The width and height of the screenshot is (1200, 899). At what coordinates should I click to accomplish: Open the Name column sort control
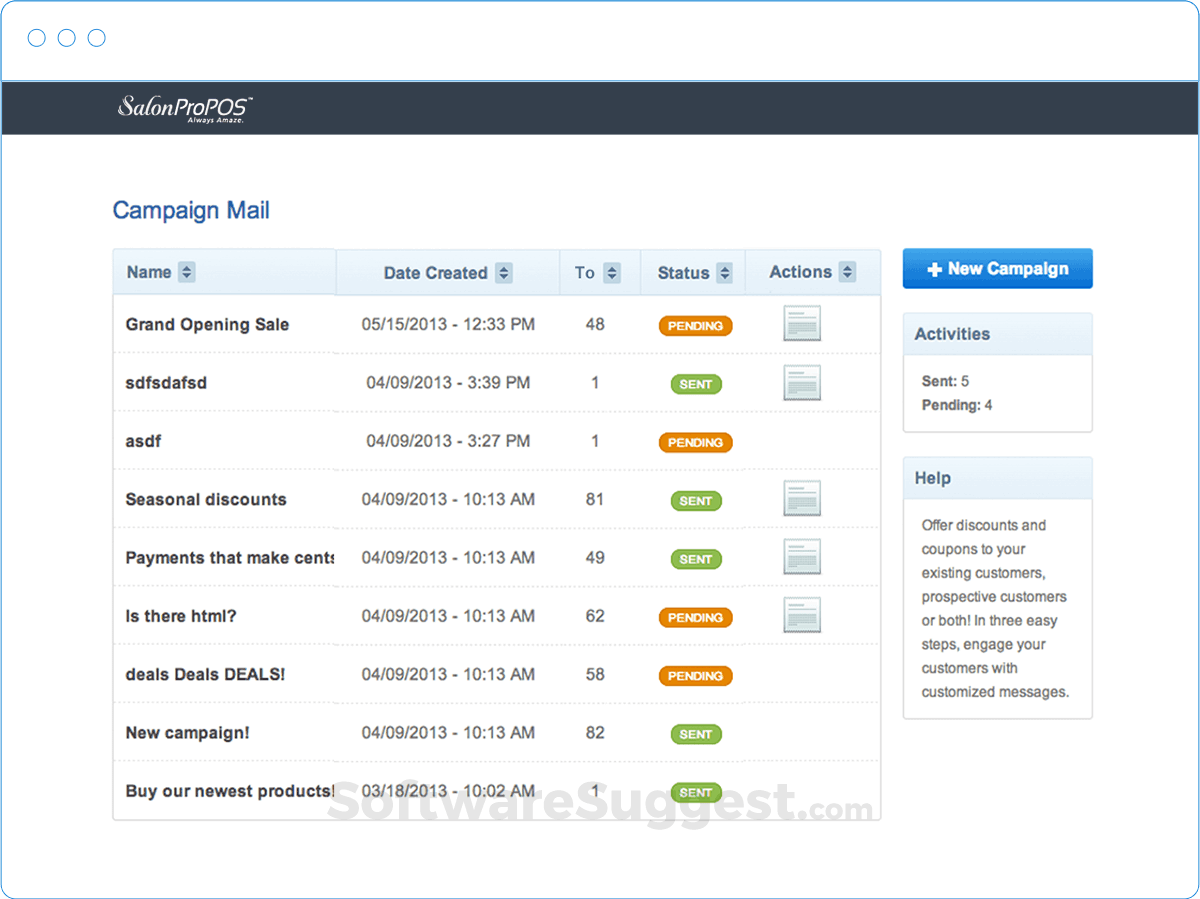[187, 271]
